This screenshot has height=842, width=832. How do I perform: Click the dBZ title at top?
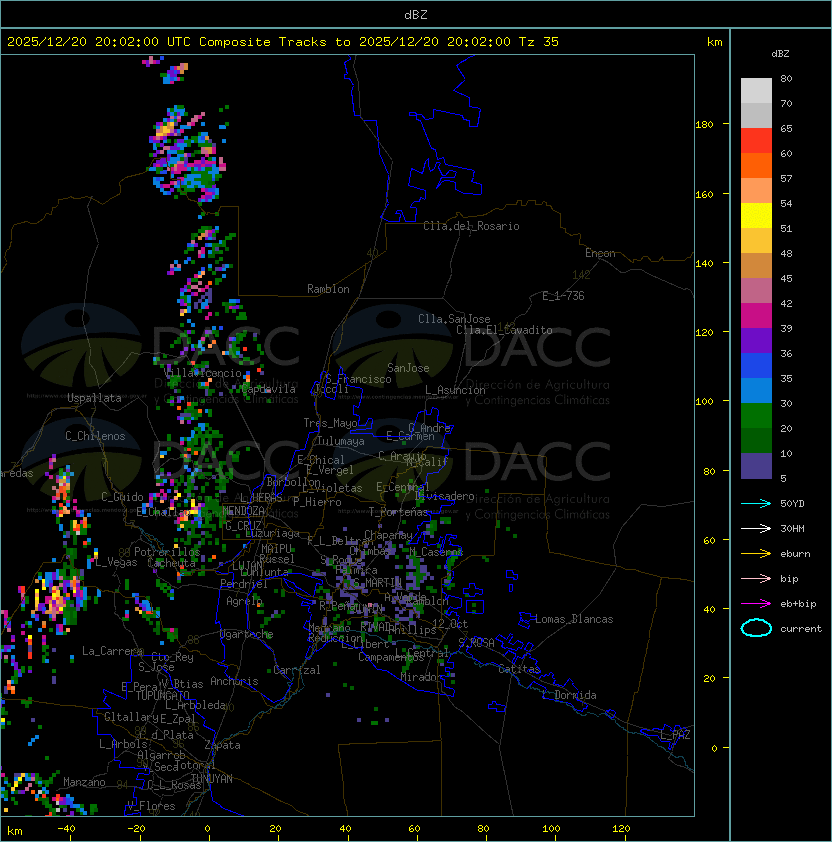(x=416, y=15)
